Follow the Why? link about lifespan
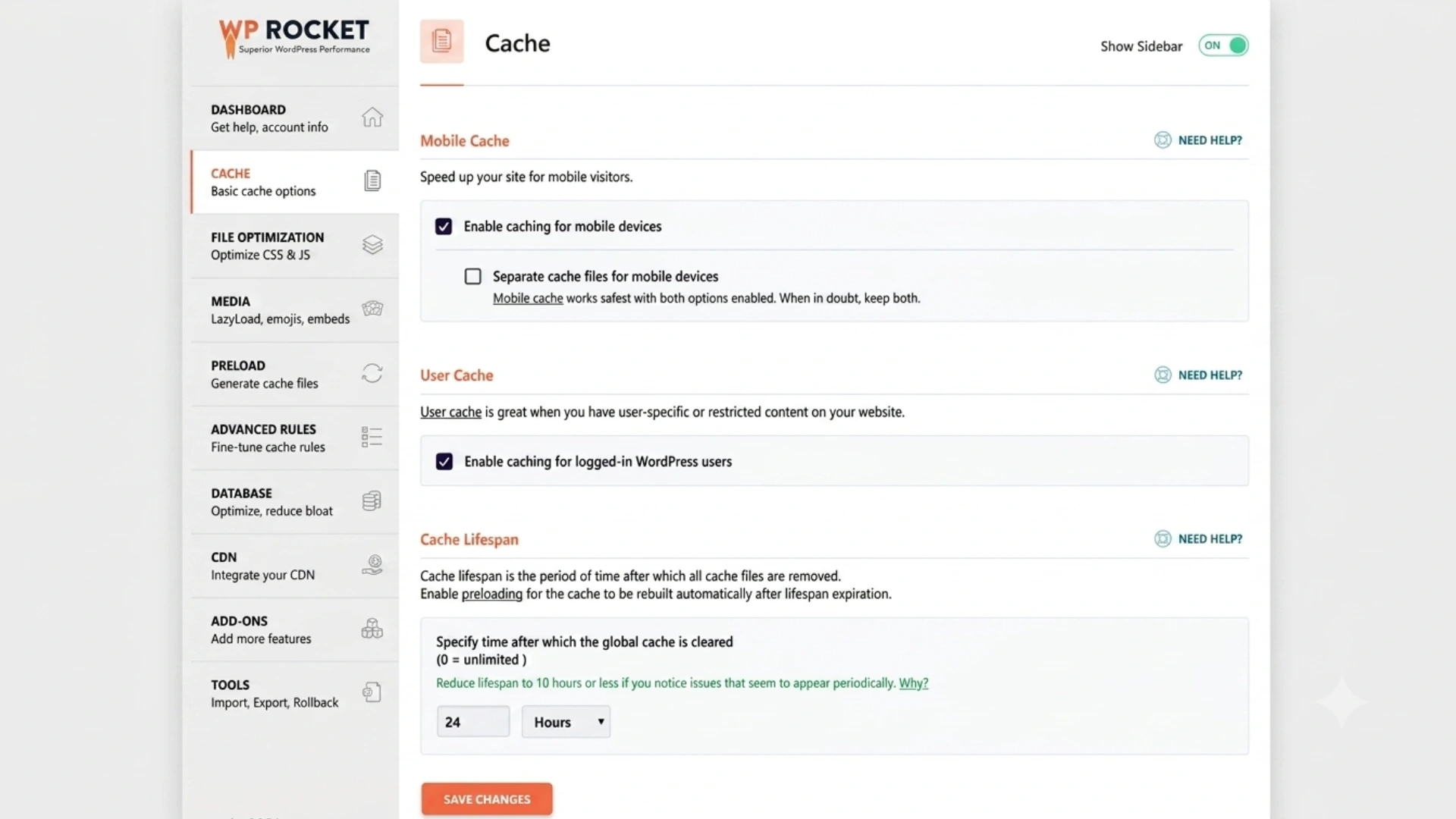Image resolution: width=1456 pixels, height=819 pixels. point(914,683)
